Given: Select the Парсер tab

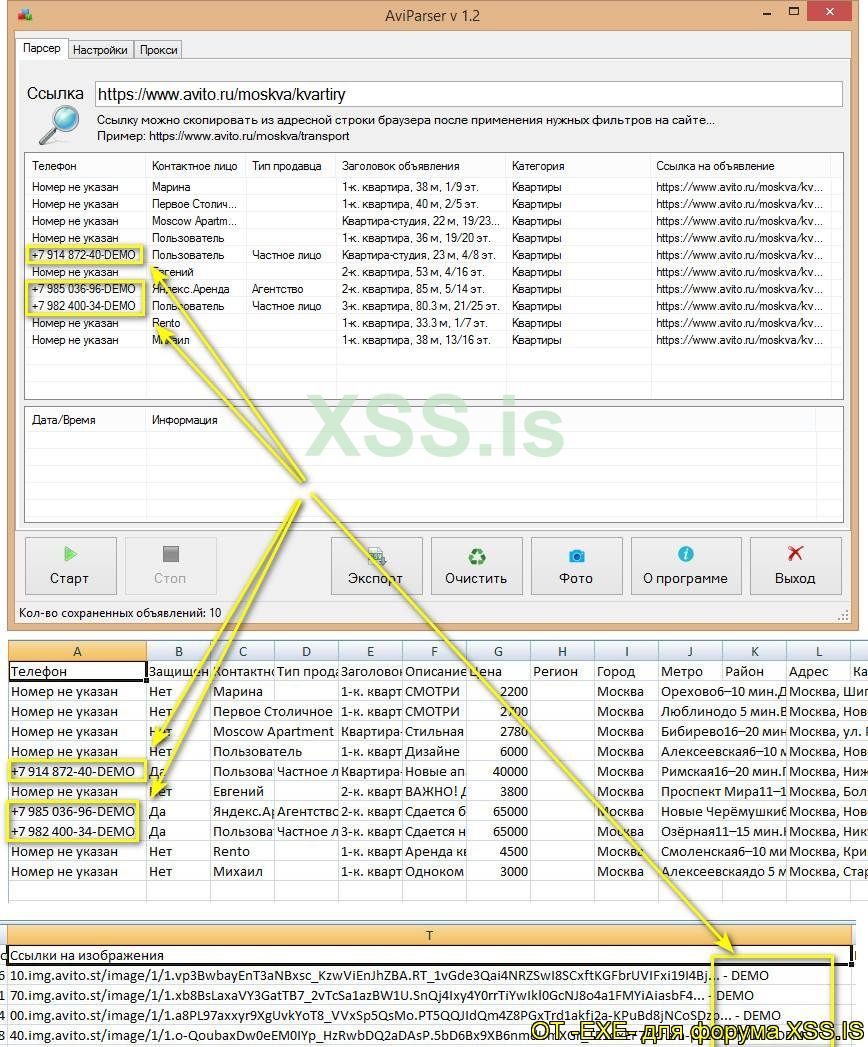Looking at the screenshot, I should tap(41, 48).
